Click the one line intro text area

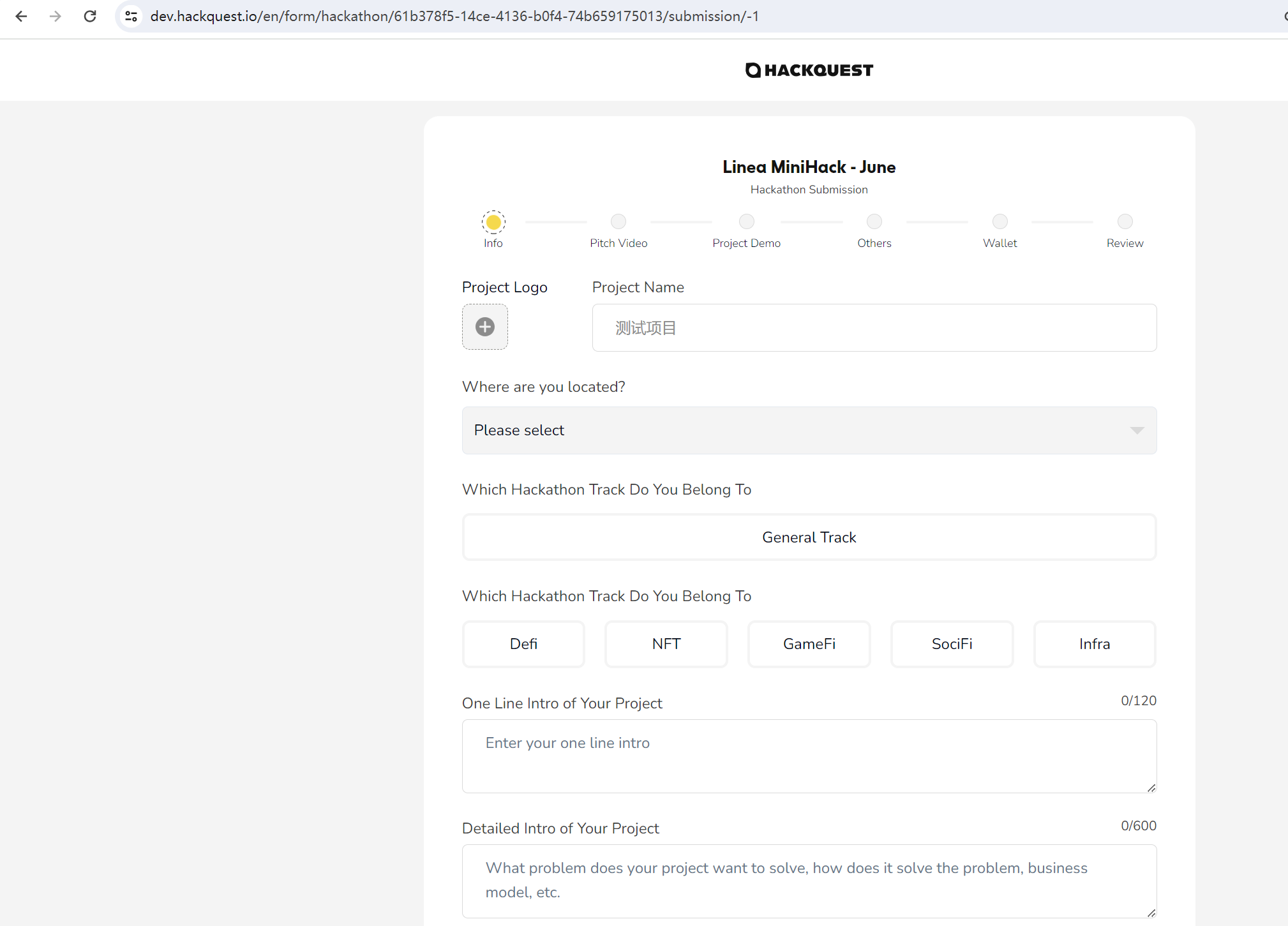pos(809,756)
